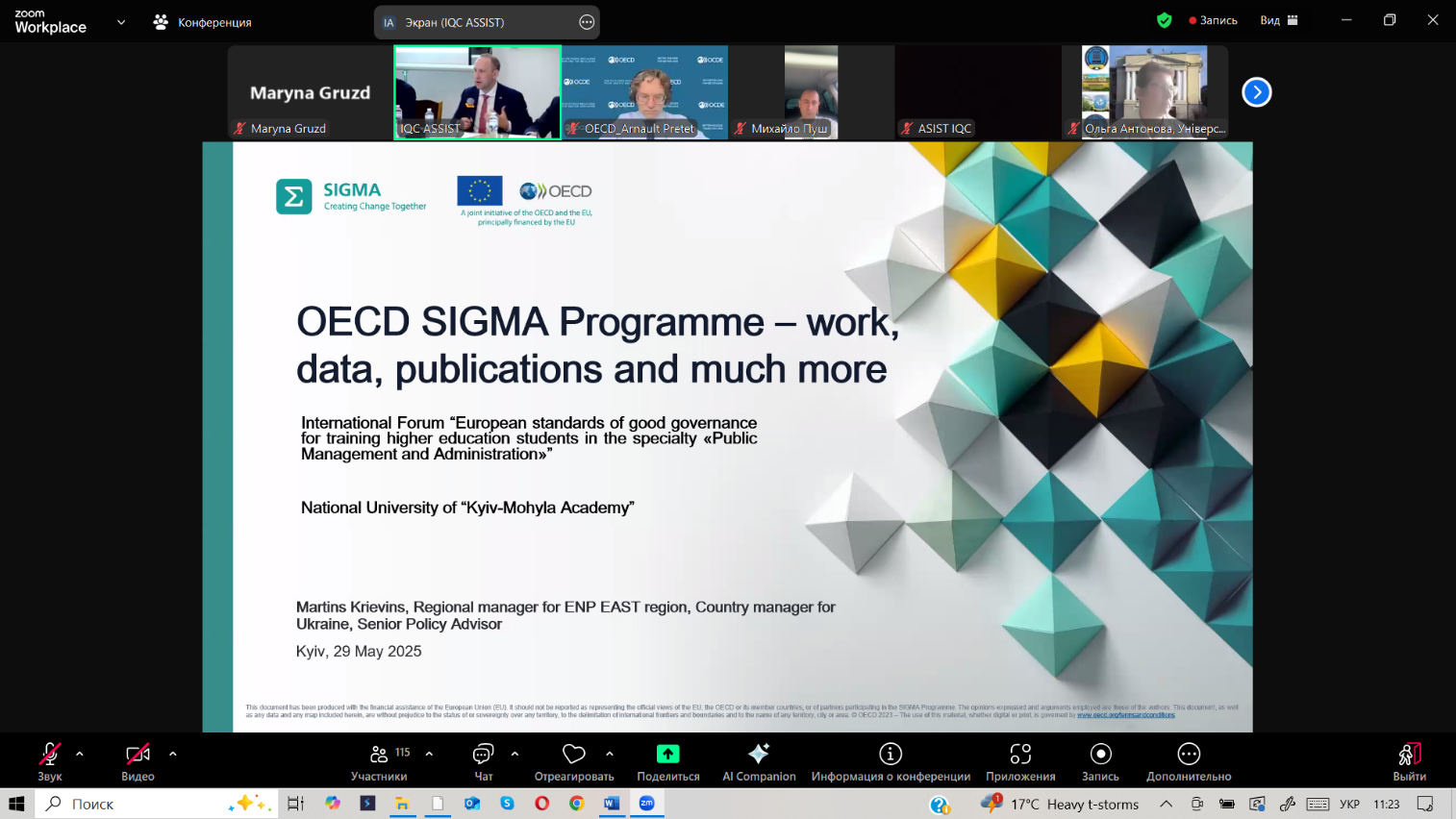Show hidden system tray icons chevron
The height and width of the screenshot is (819, 1456).
1167,804
